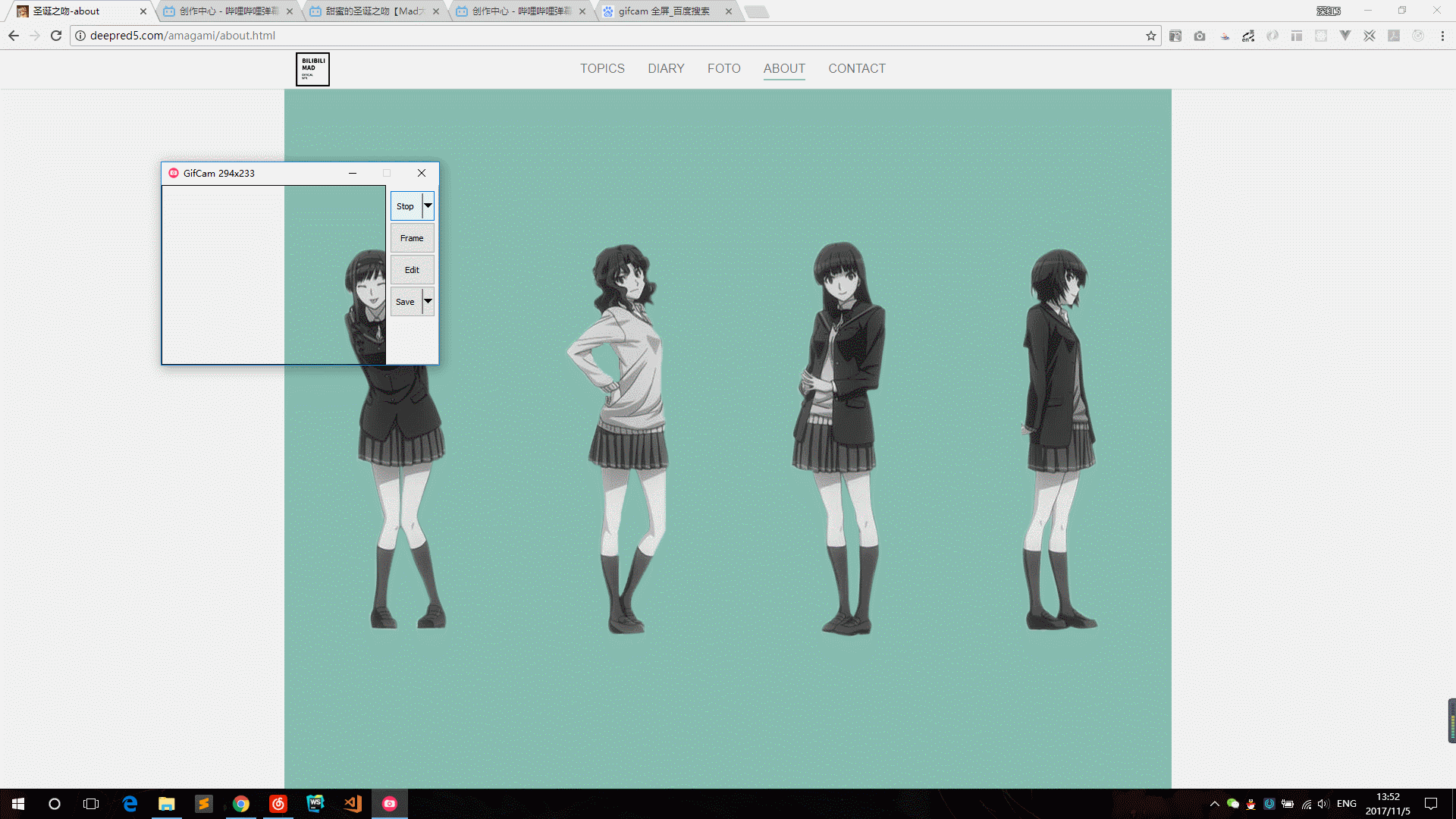Click the BILIBILI MAD site logo
This screenshot has width=1456, height=819.
(x=312, y=69)
